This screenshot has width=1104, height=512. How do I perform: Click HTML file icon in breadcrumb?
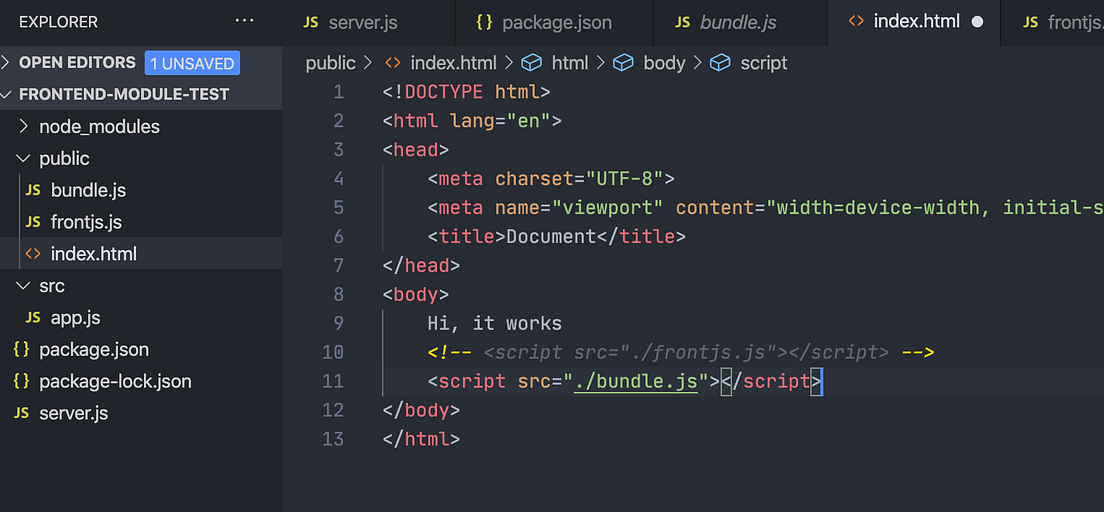pyautogui.click(x=392, y=63)
